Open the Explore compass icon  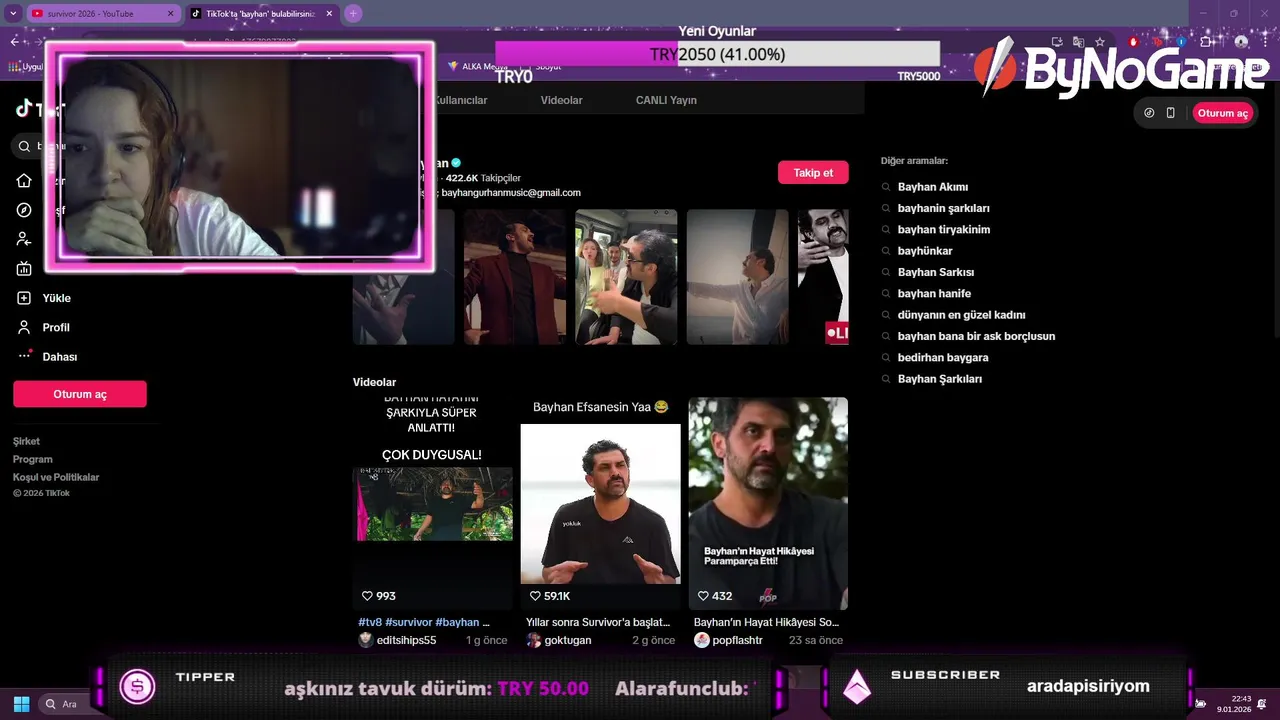click(24, 210)
